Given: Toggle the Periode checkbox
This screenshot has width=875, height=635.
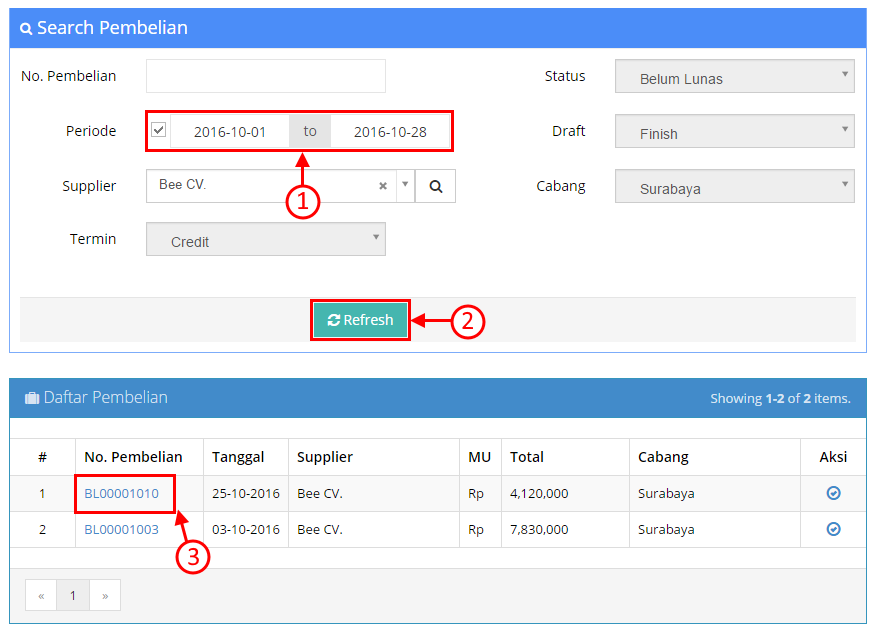Looking at the screenshot, I should tap(158, 130).
